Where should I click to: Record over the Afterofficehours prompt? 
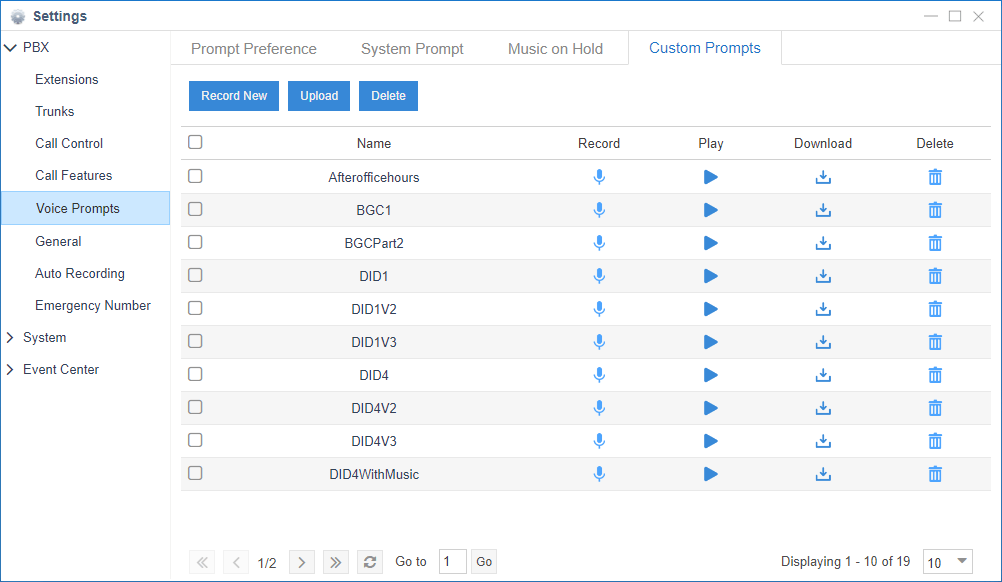point(599,177)
